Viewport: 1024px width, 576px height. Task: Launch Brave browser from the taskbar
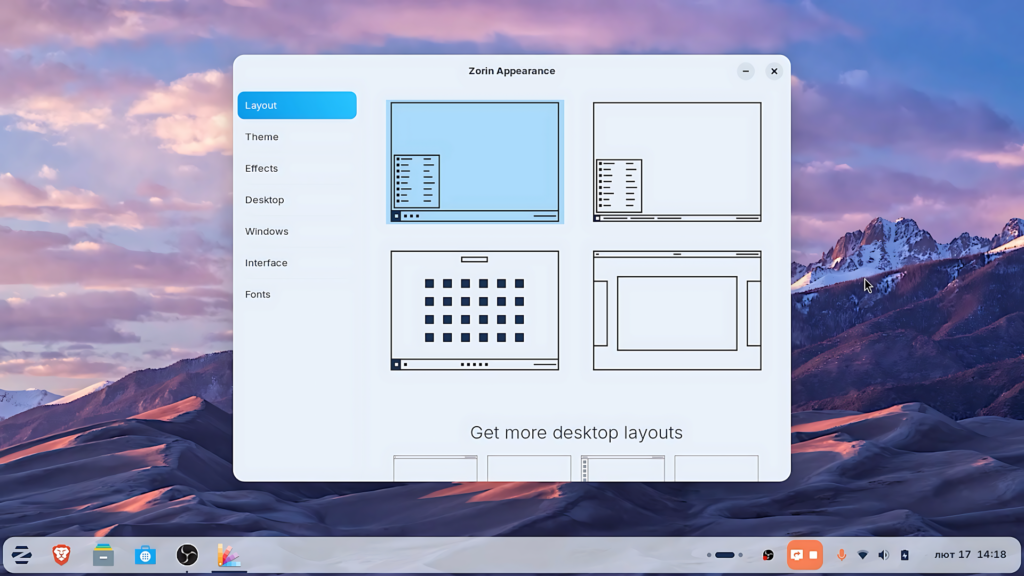[61, 555]
